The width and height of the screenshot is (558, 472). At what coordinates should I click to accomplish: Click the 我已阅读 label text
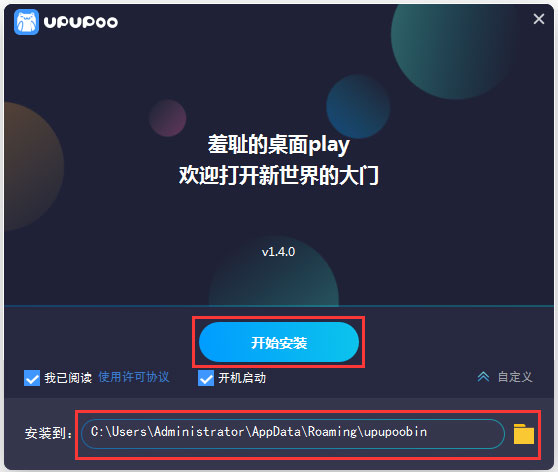[68, 378]
